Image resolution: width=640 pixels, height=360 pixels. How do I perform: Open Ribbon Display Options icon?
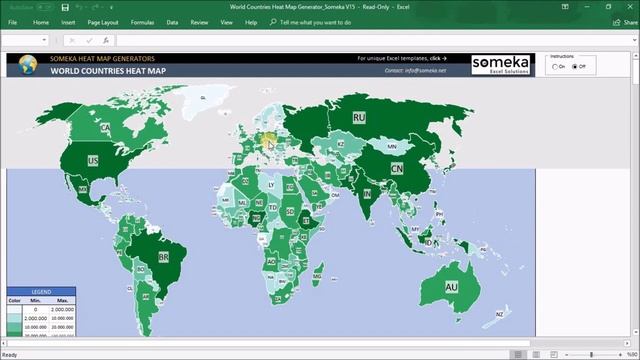point(565,7)
